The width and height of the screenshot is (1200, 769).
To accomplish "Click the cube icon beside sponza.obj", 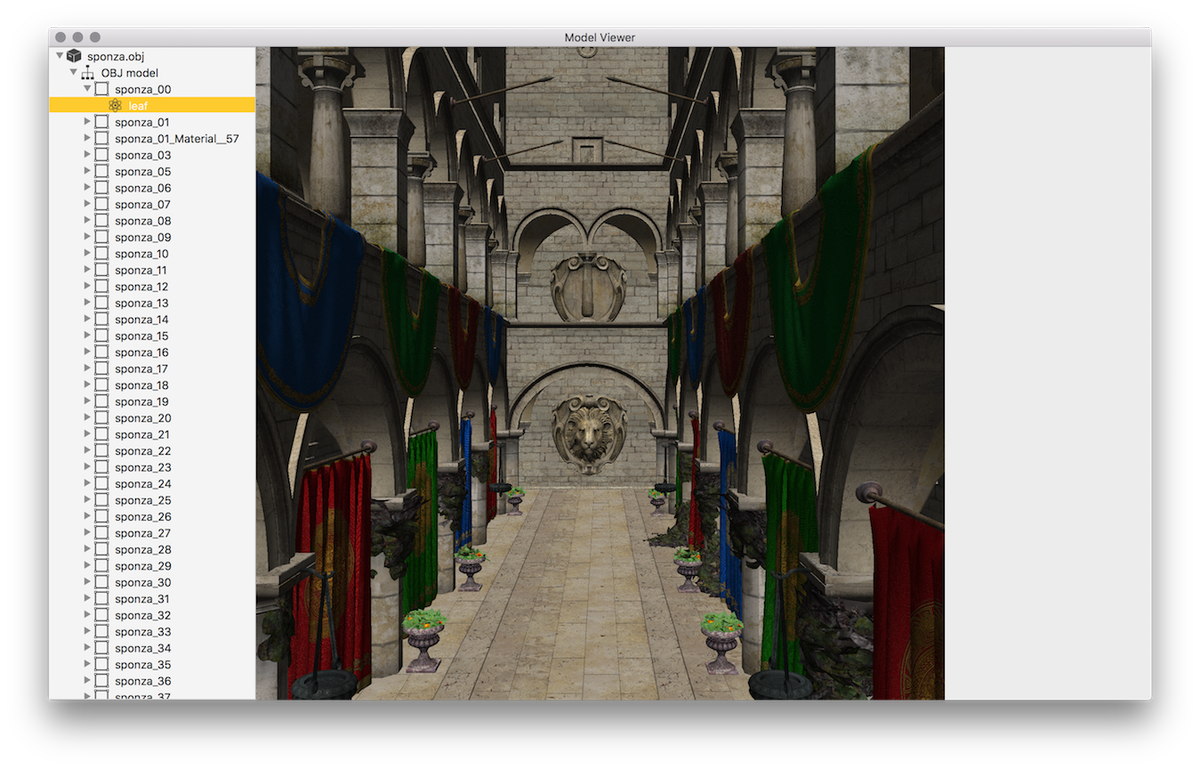I will pyautogui.click(x=74, y=57).
